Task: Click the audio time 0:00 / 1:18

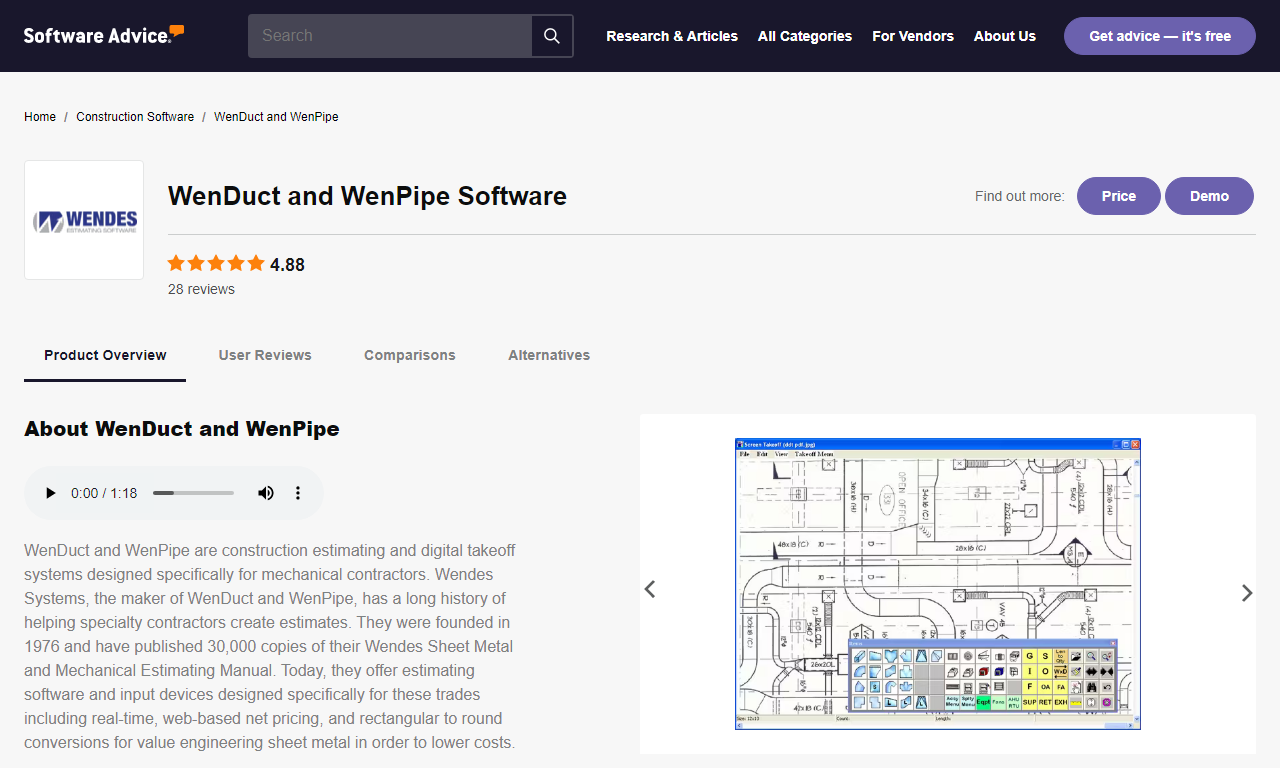Action: click(x=104, y=493)
